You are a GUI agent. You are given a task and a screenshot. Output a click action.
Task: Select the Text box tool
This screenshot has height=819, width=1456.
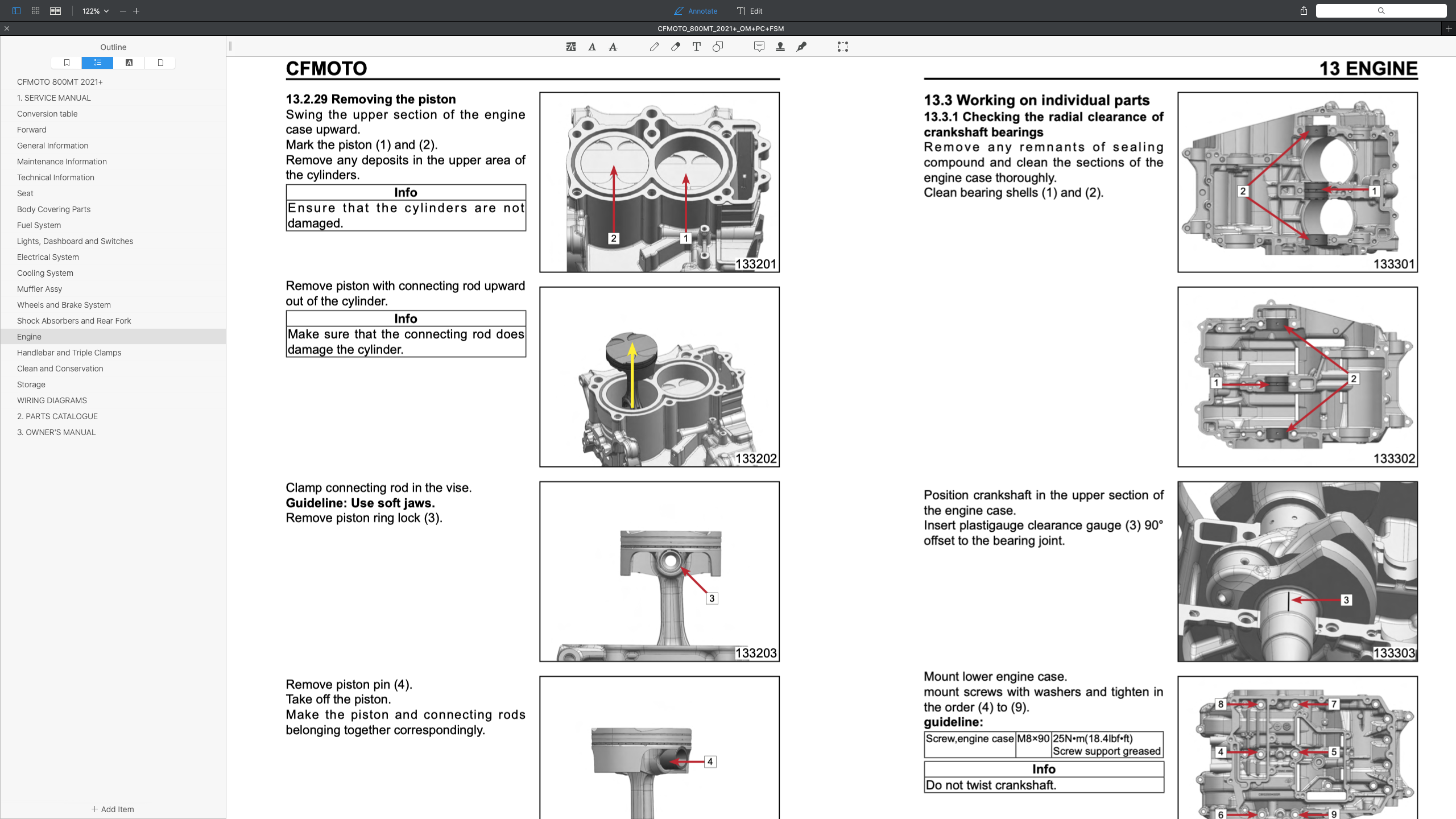tap(697, 47)
